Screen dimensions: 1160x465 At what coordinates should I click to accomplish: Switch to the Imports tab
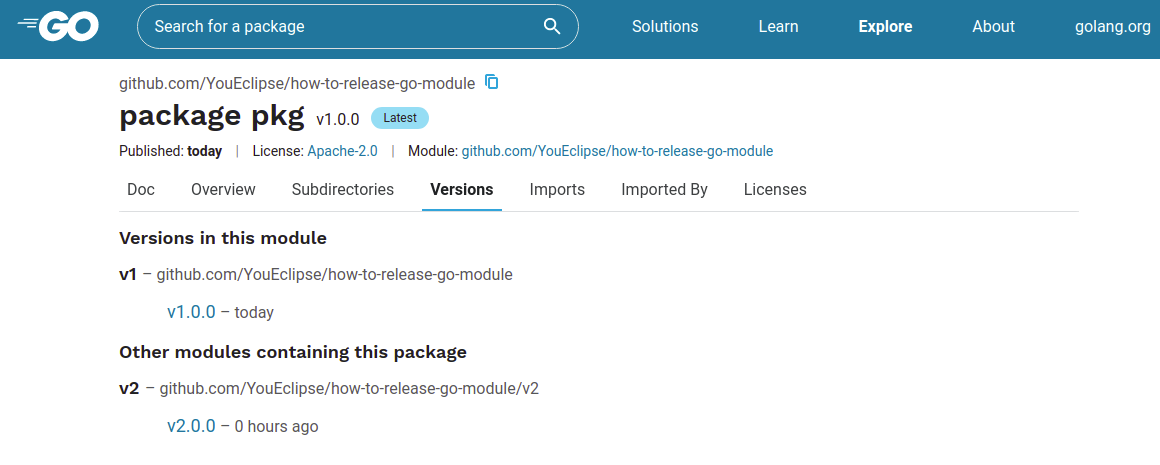coord(557,189)
